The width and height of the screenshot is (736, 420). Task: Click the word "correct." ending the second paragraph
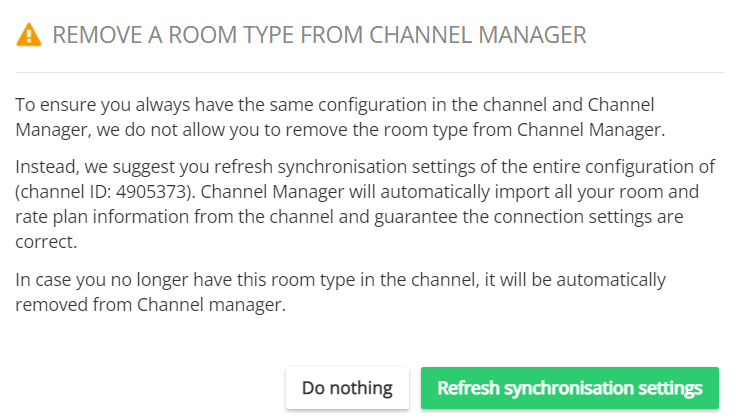pyautogui.click(x=46, y=242)
